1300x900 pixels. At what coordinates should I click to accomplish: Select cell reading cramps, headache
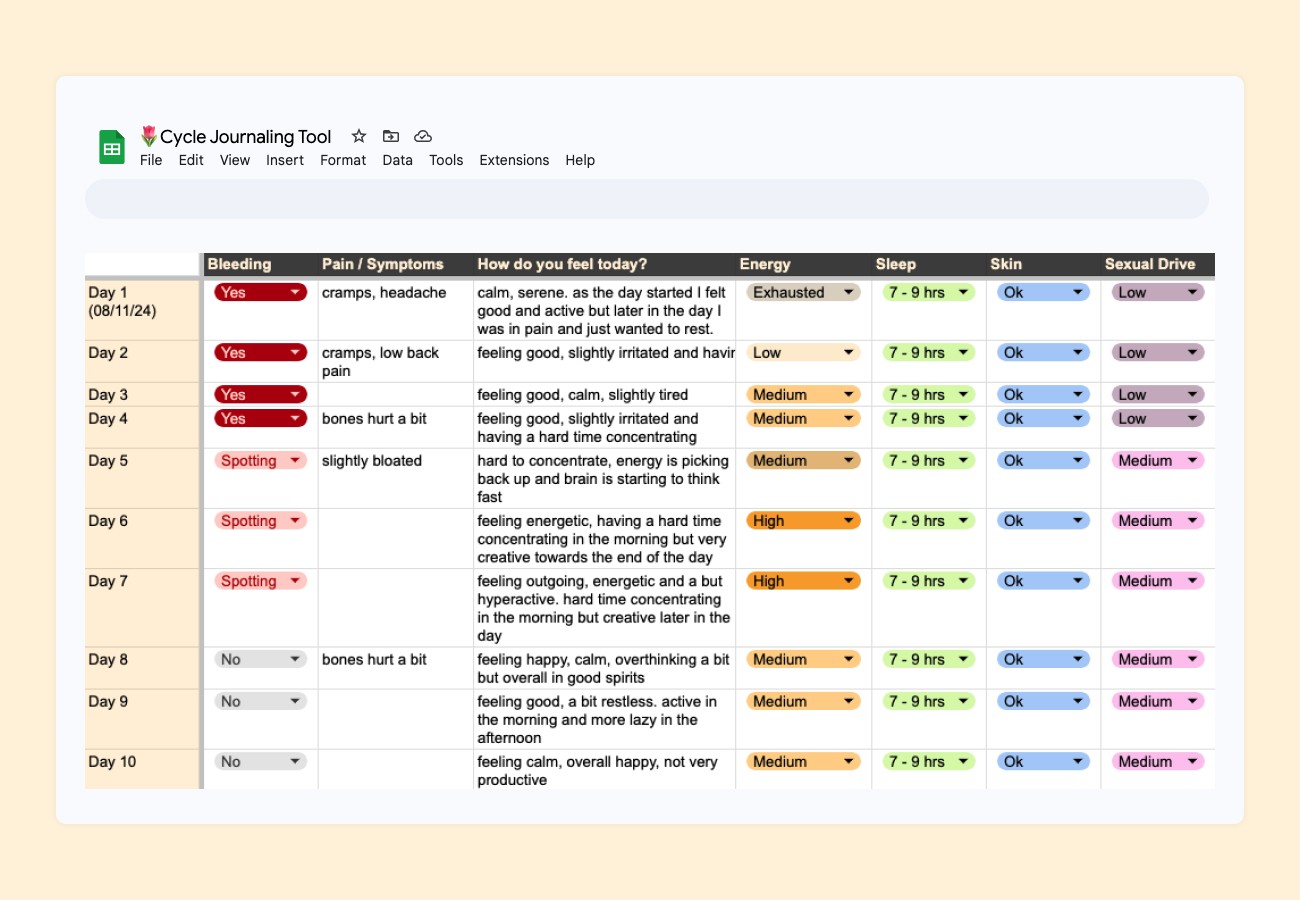(396, 309)
